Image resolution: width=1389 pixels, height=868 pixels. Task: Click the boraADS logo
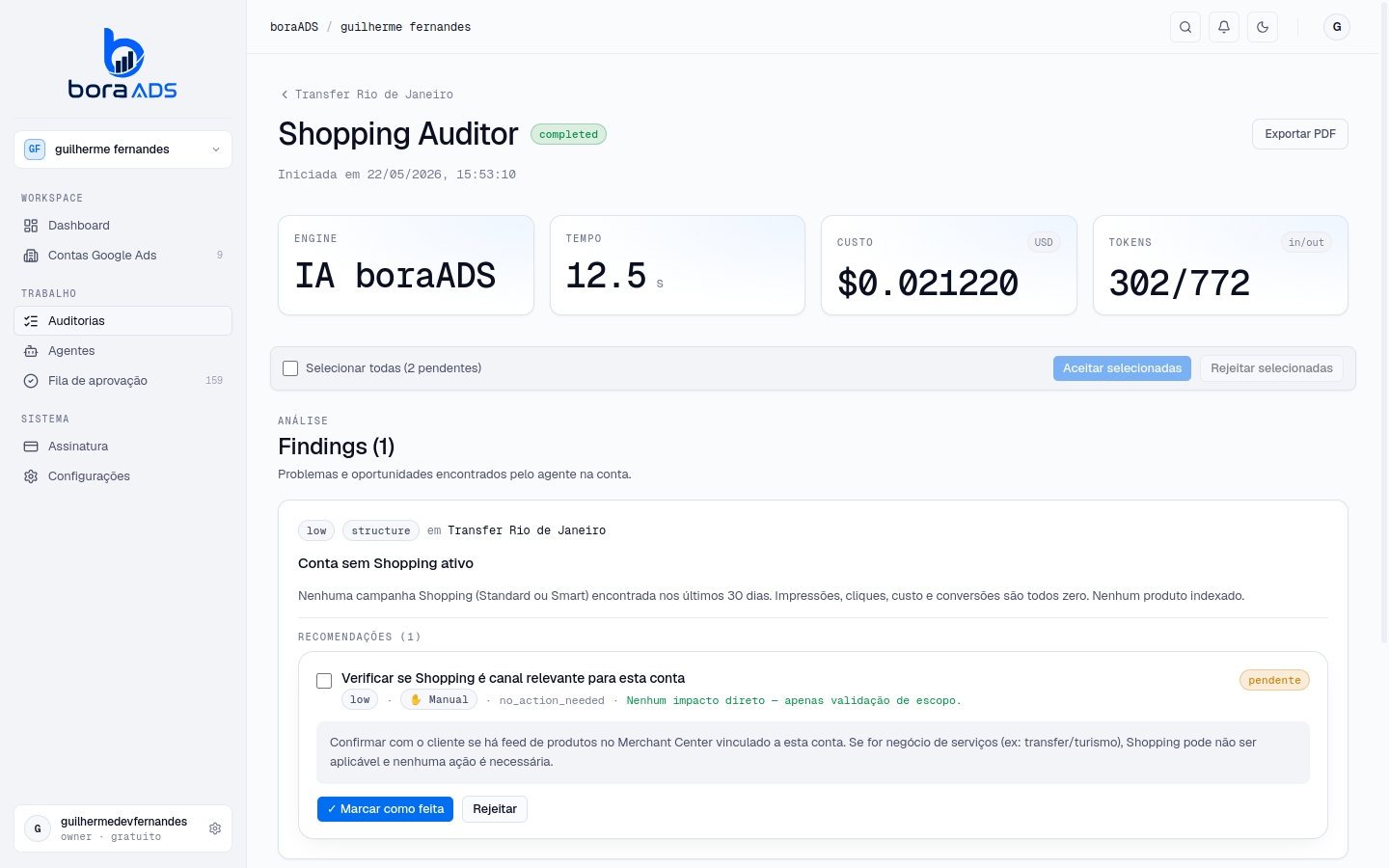pyautogui.click(x=123, y=64)
